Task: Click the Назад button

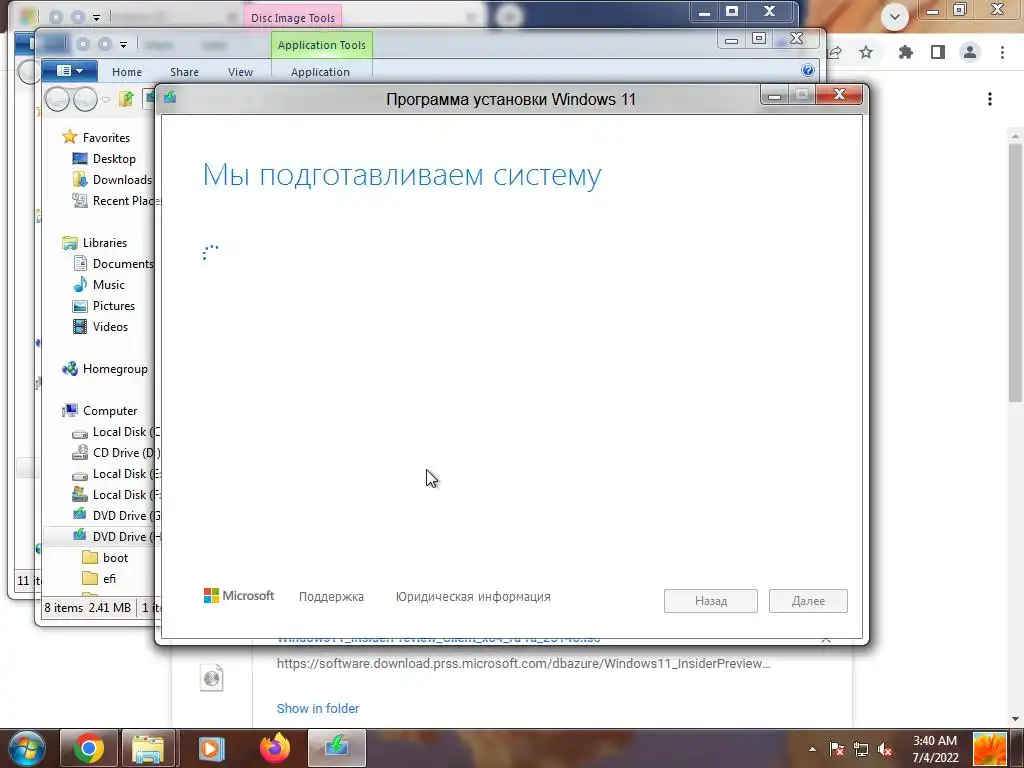Action: (x=711, y=601)
